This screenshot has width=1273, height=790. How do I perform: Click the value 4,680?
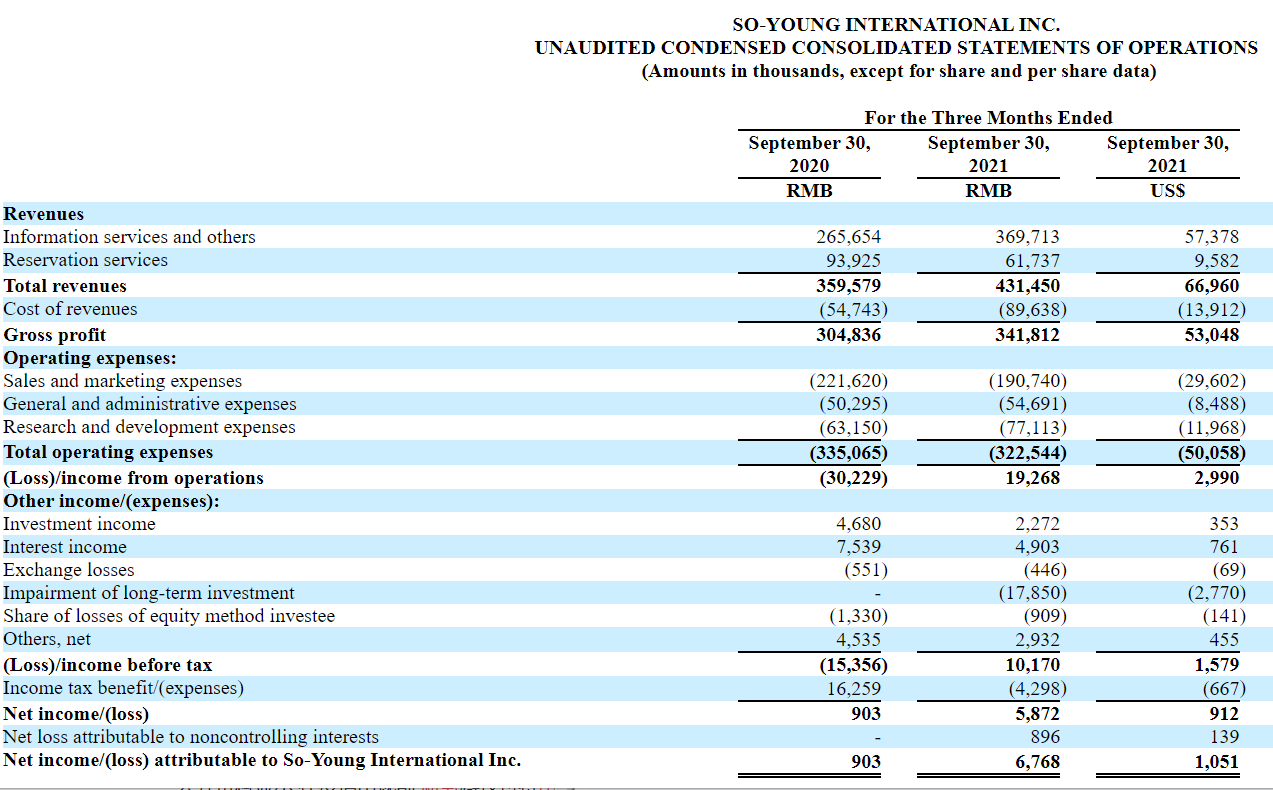coord(858,524)
